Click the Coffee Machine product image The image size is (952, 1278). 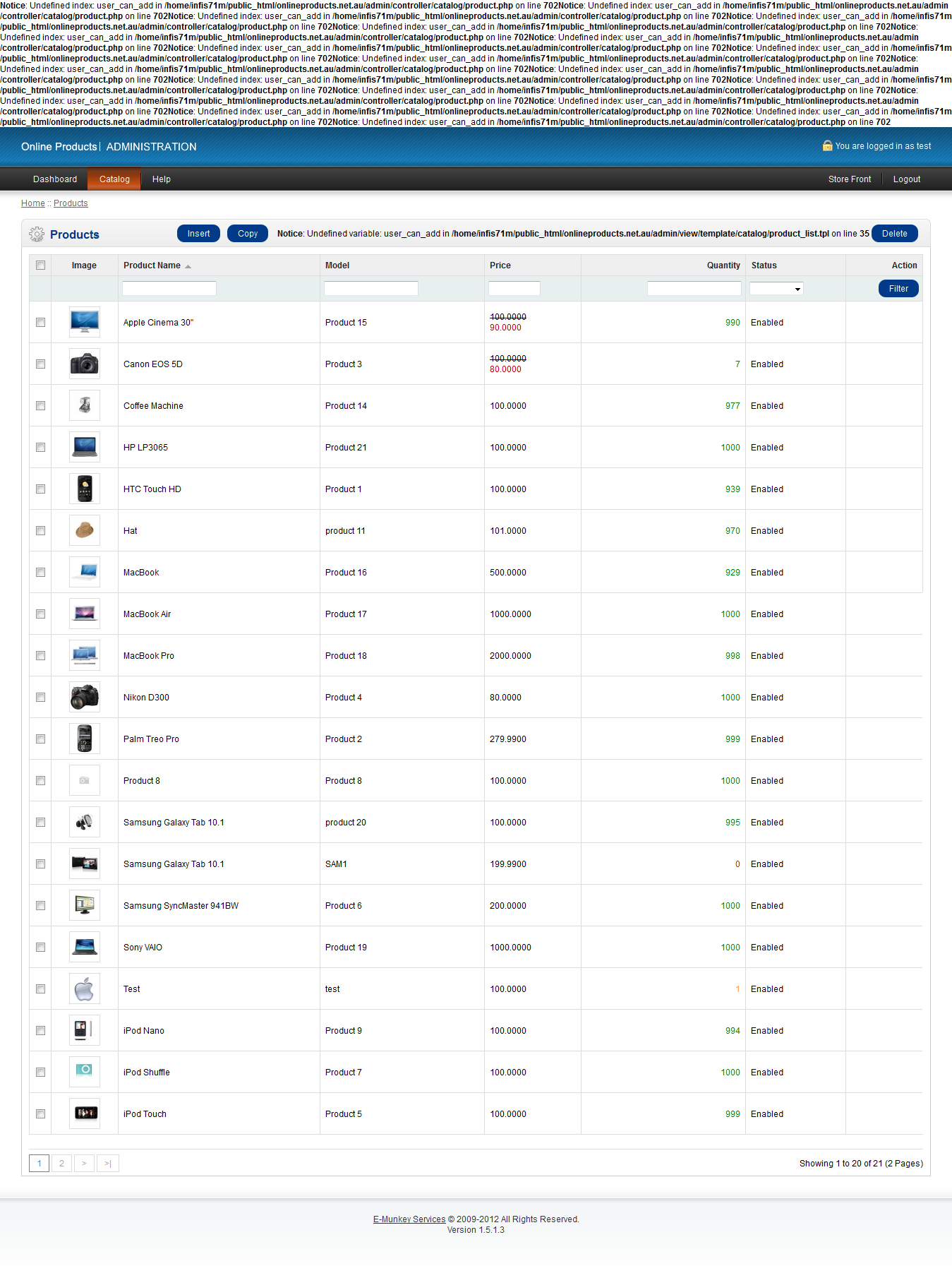[85, 405]
